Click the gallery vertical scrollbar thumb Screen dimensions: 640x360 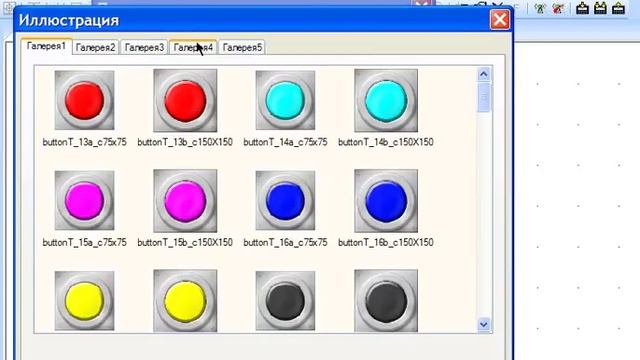tap(484, 97)
